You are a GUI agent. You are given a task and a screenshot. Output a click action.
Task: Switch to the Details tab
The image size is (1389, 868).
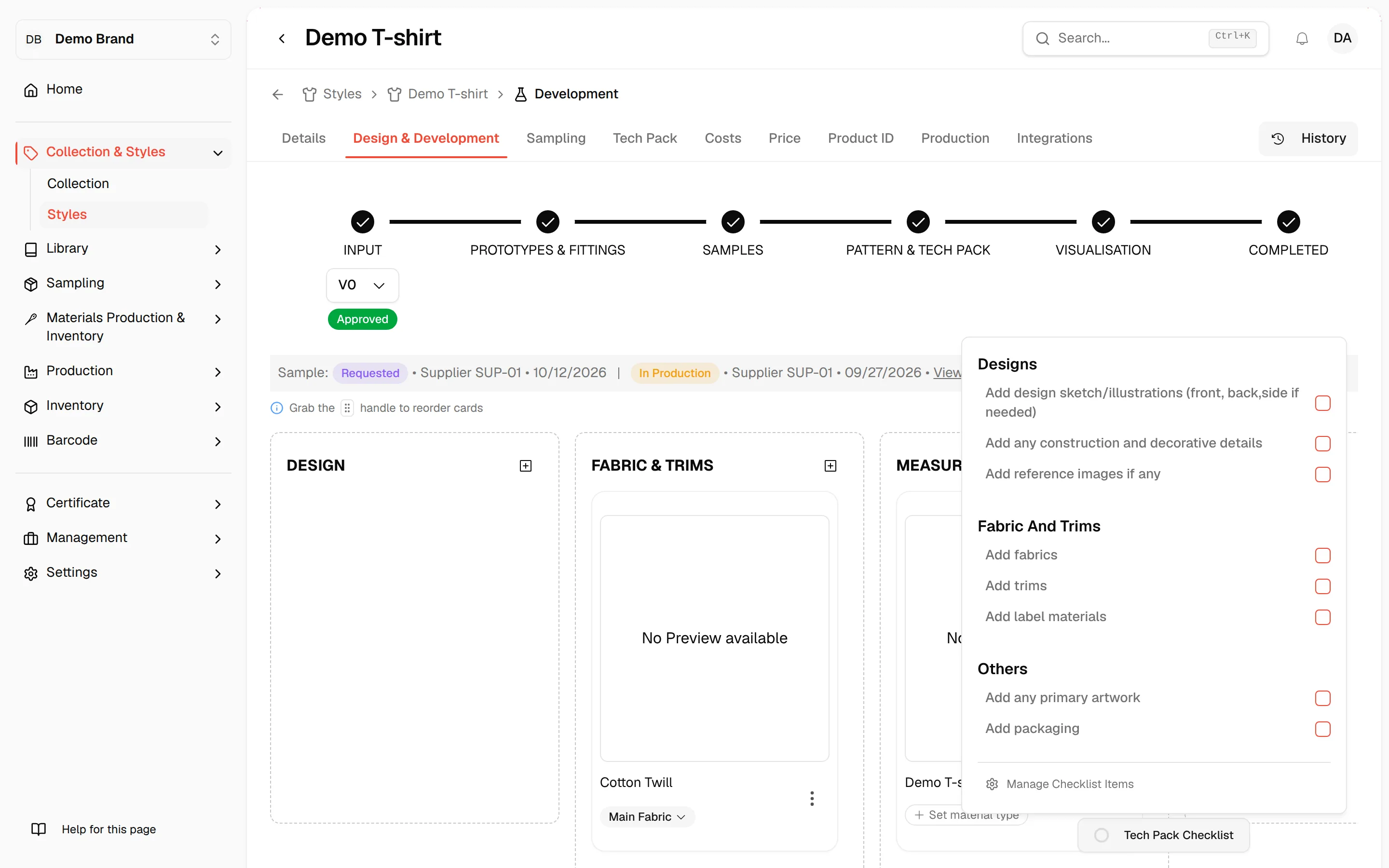304,138
